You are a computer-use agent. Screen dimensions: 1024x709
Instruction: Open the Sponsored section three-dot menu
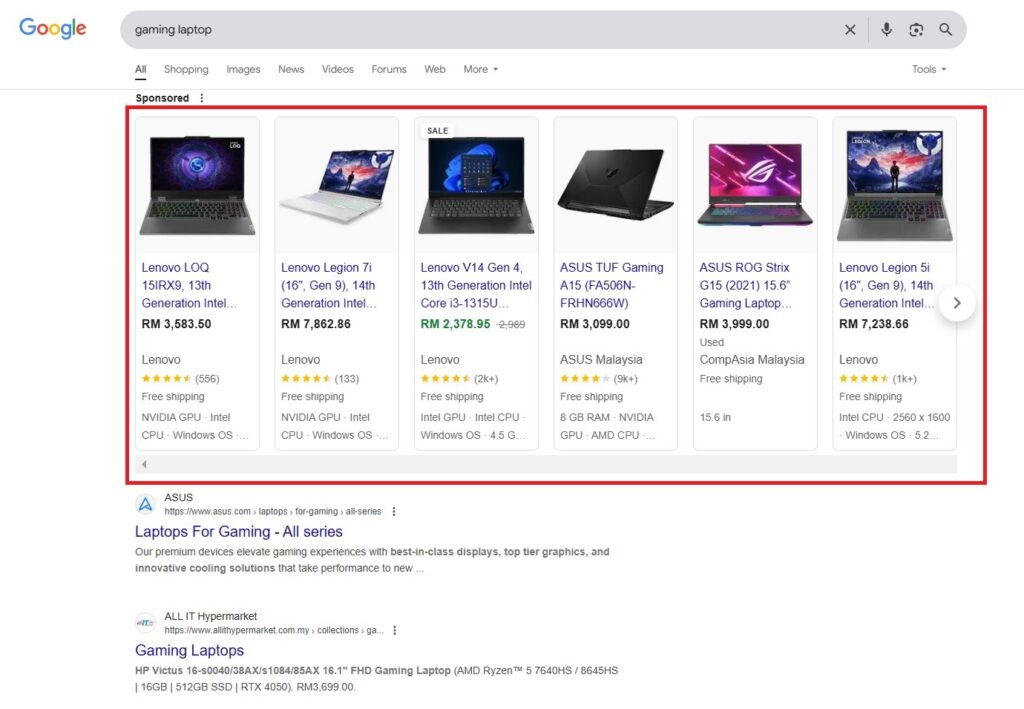(x=202, y=98)
